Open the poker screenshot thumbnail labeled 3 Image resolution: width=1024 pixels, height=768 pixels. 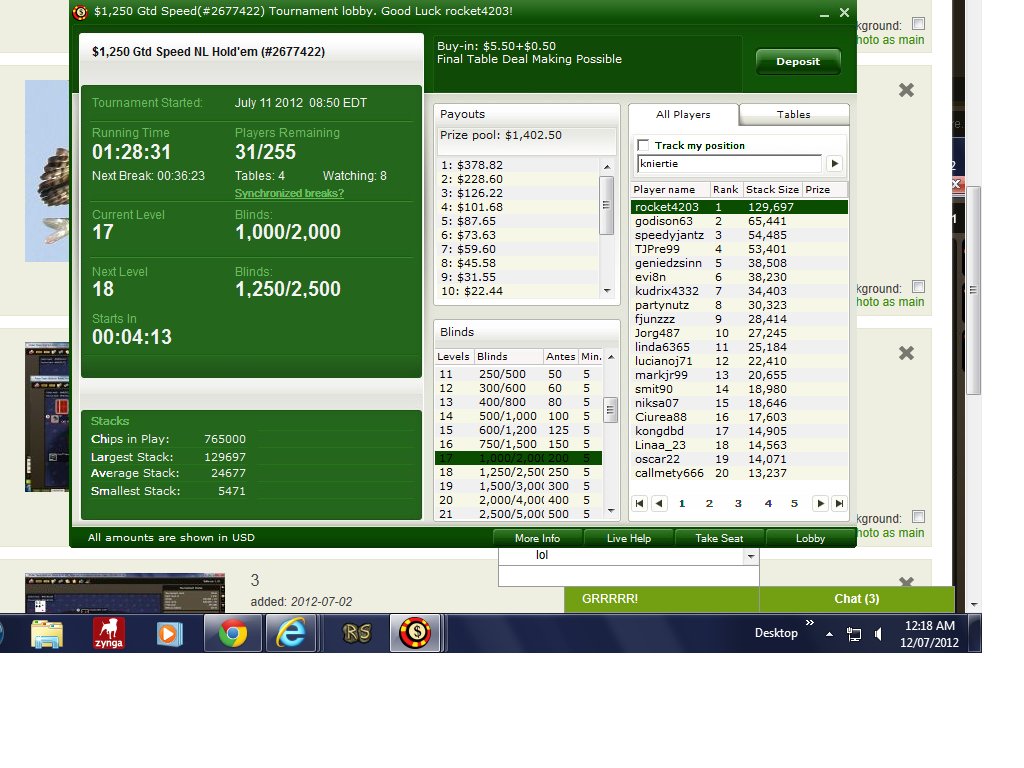[x=125, y=593]
